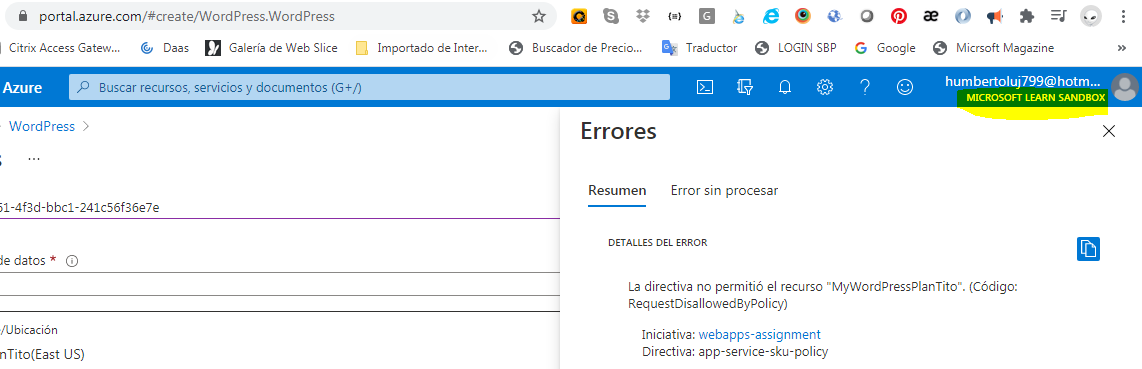Open Azure help question mark
1142x369 pixels.
click(x=865, y=87)
